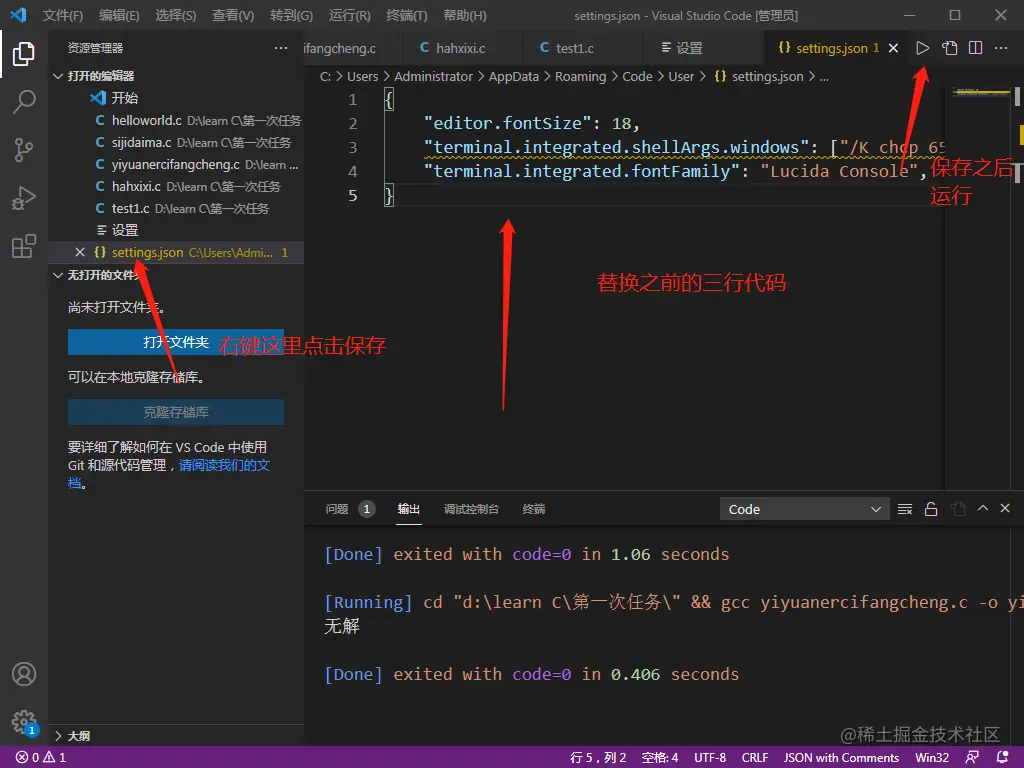Open the 选择(S) menu

coord(176,15)
